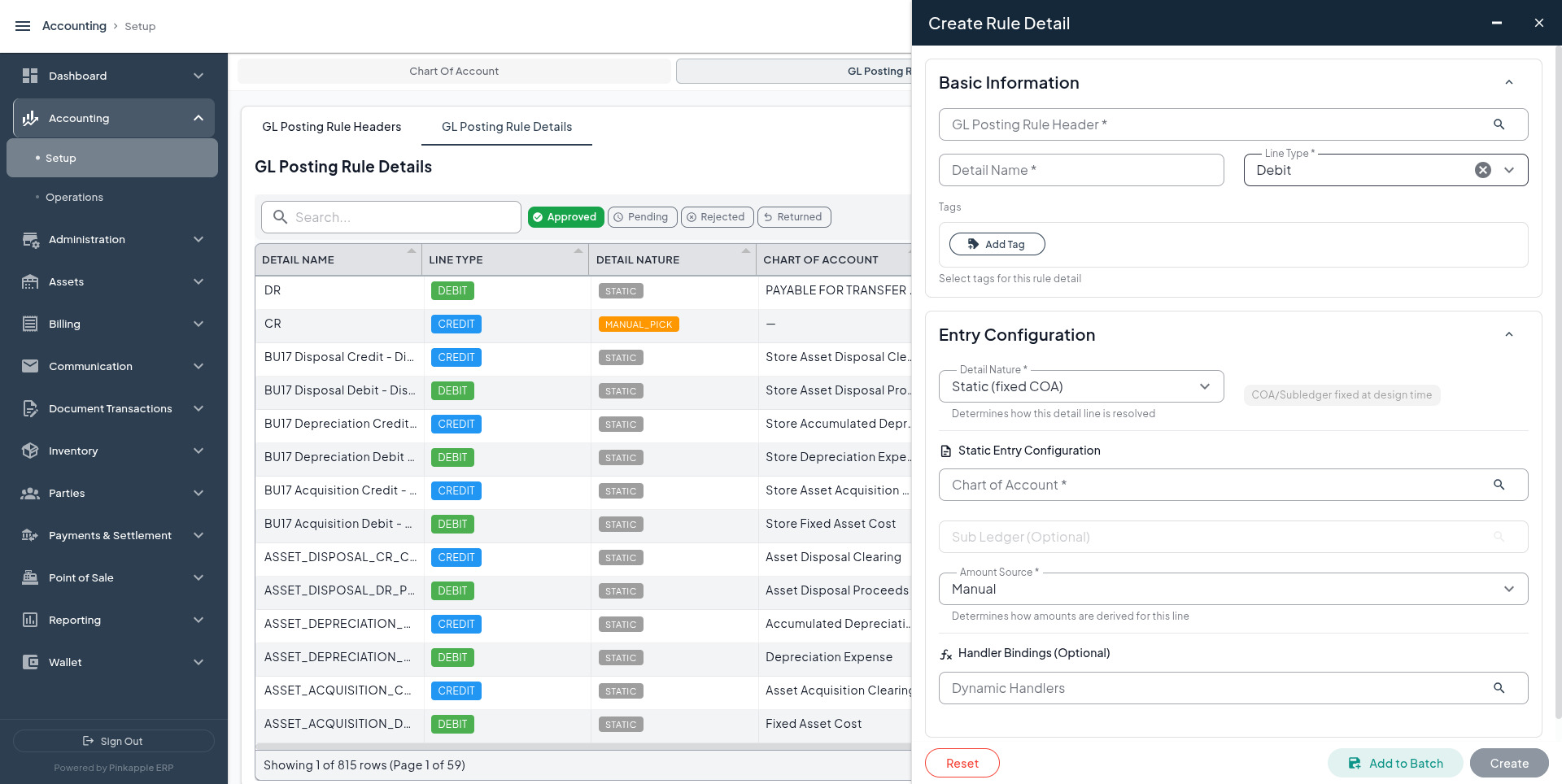Screen dimensions: 1562x784
Task: Collapse the Accounting sidebar menu
Action: pyautogui.click(x=199, y=118)
